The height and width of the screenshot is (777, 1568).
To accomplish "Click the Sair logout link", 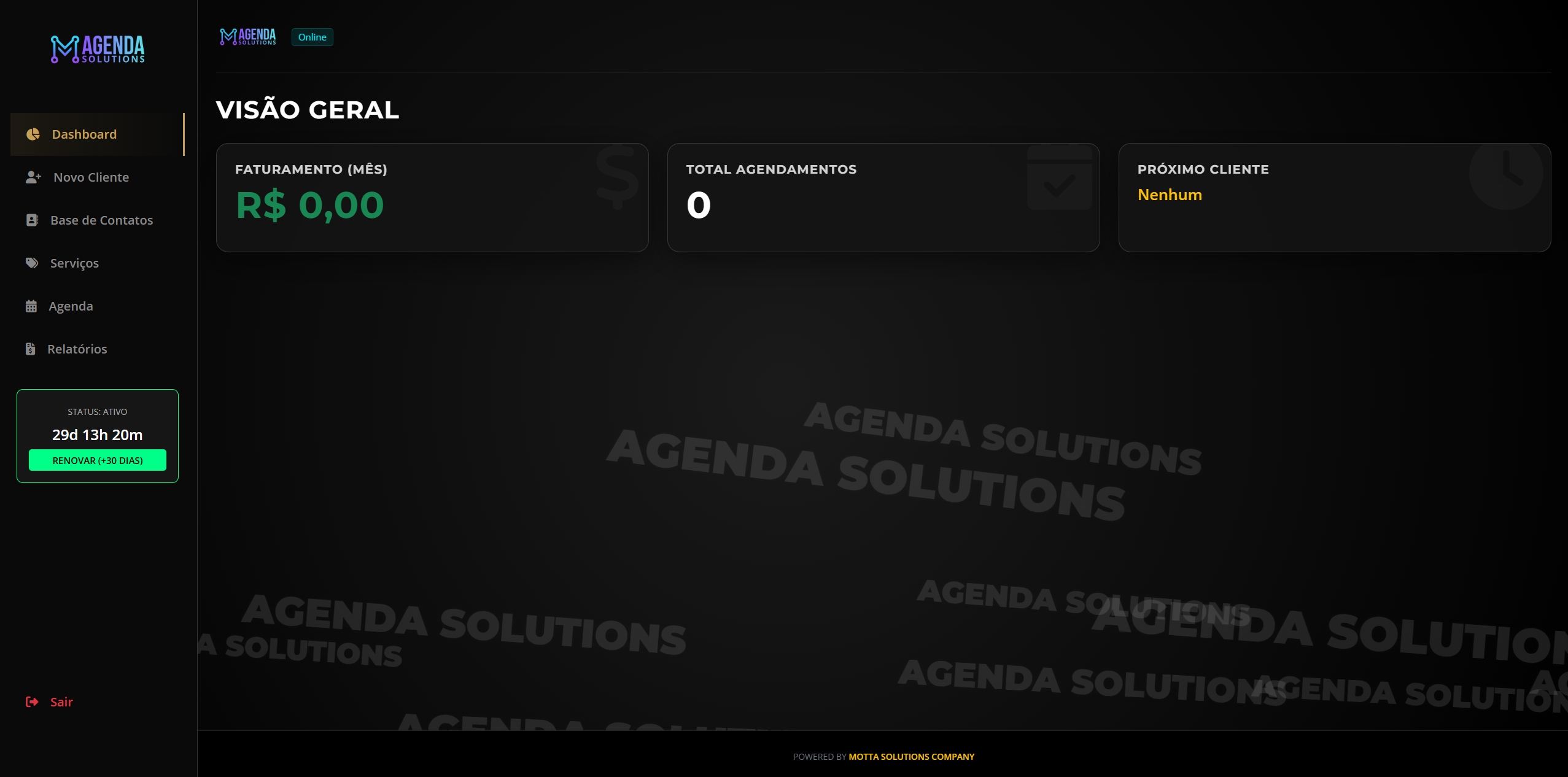I will coord(61,702).
